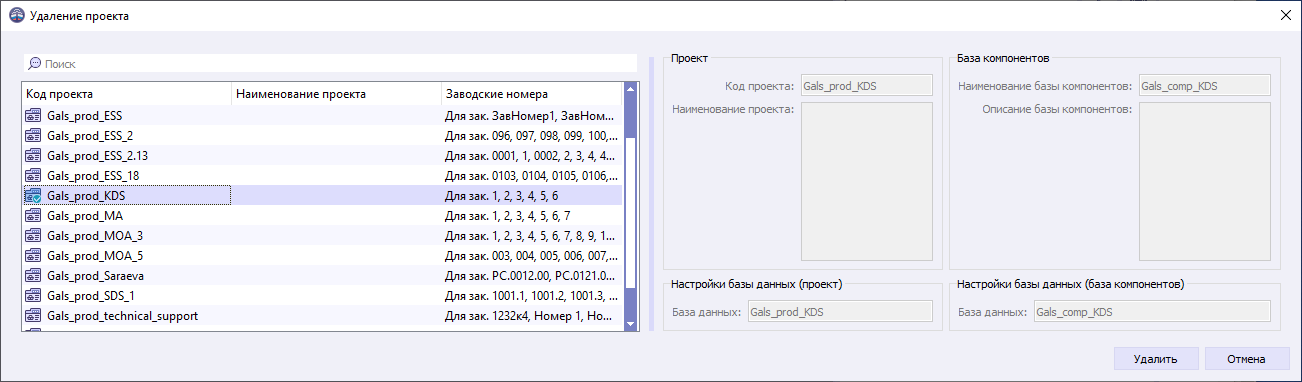Select the Gals_prod_MOA_5 project name
Image resolution: width=1302 pixels, height=382 pixels.
pyautogui.click(x=95, y=256)
